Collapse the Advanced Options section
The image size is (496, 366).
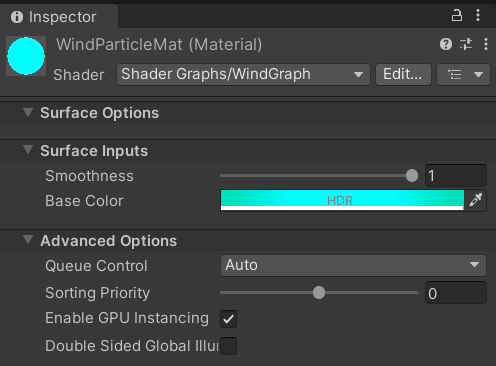point(28,240)
